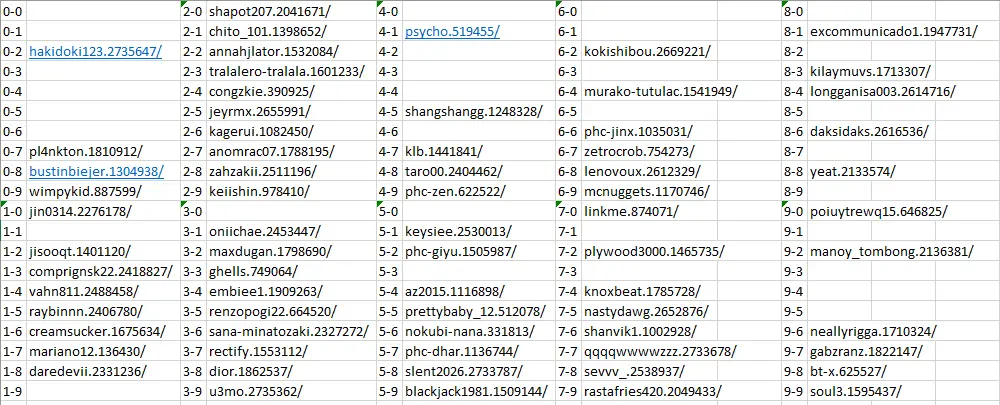Select cell az2015.1116898/

click(x=479, y=291)
